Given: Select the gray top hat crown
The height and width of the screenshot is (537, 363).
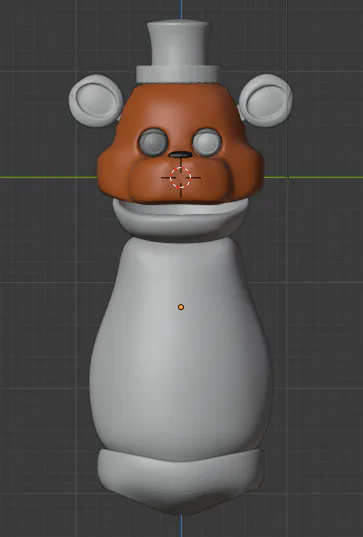Looking at the screenshot, I should tap(178, 43).
